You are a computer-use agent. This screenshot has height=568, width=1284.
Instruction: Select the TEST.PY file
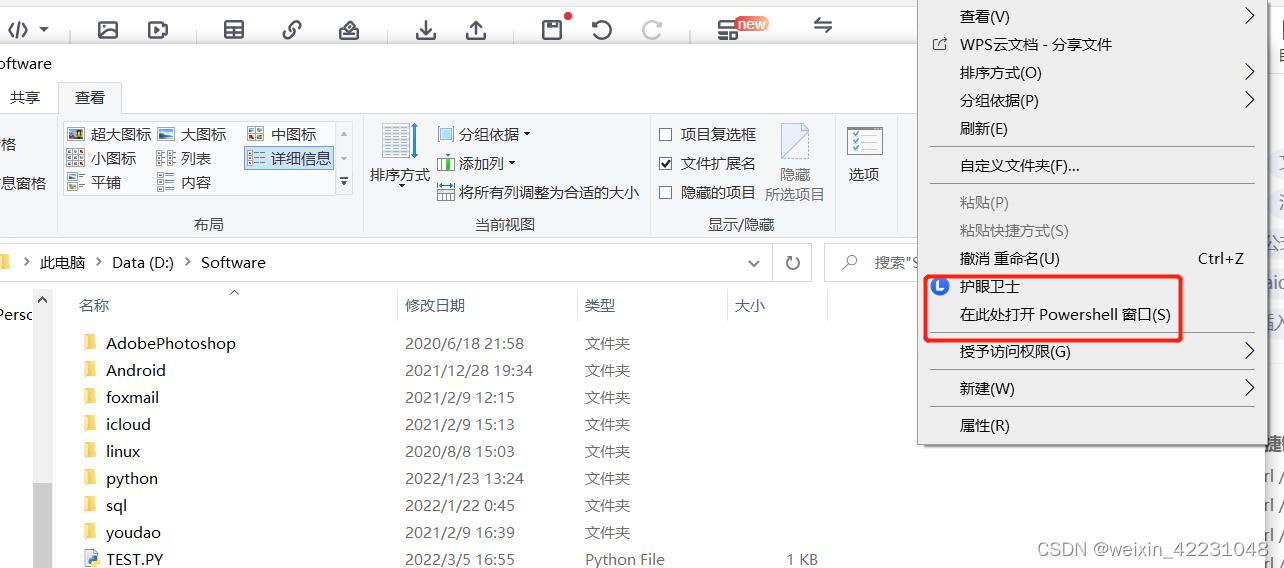[x=135, y=559]
